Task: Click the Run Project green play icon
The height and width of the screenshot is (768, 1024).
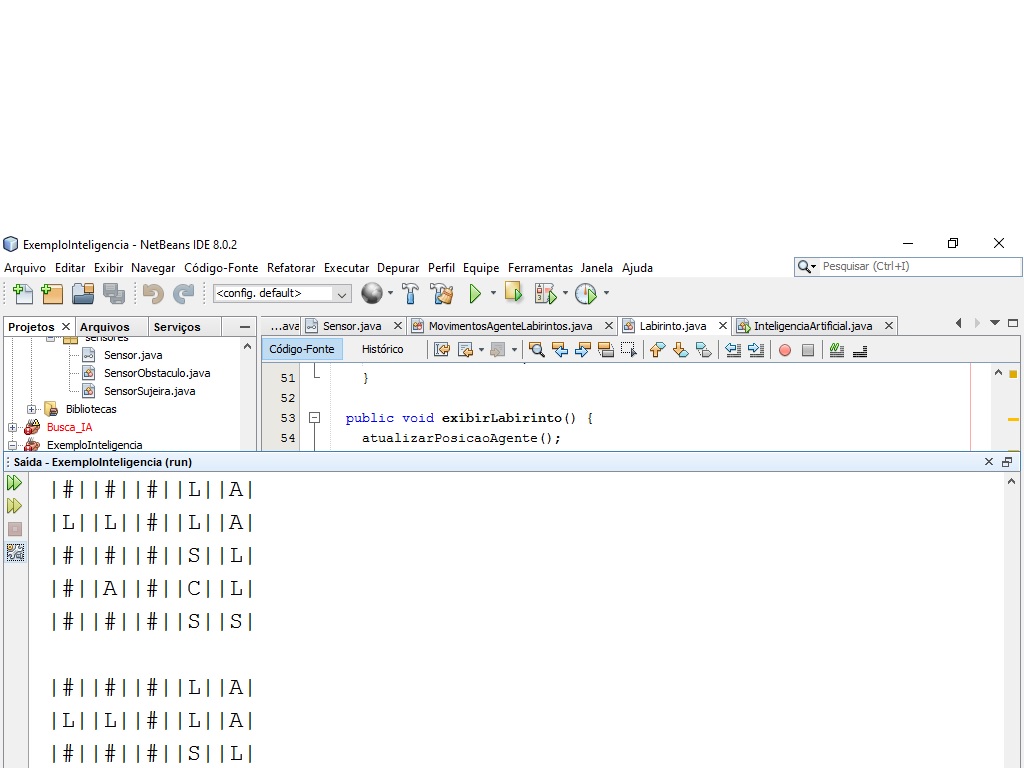Action: click(x=475, y=294)
